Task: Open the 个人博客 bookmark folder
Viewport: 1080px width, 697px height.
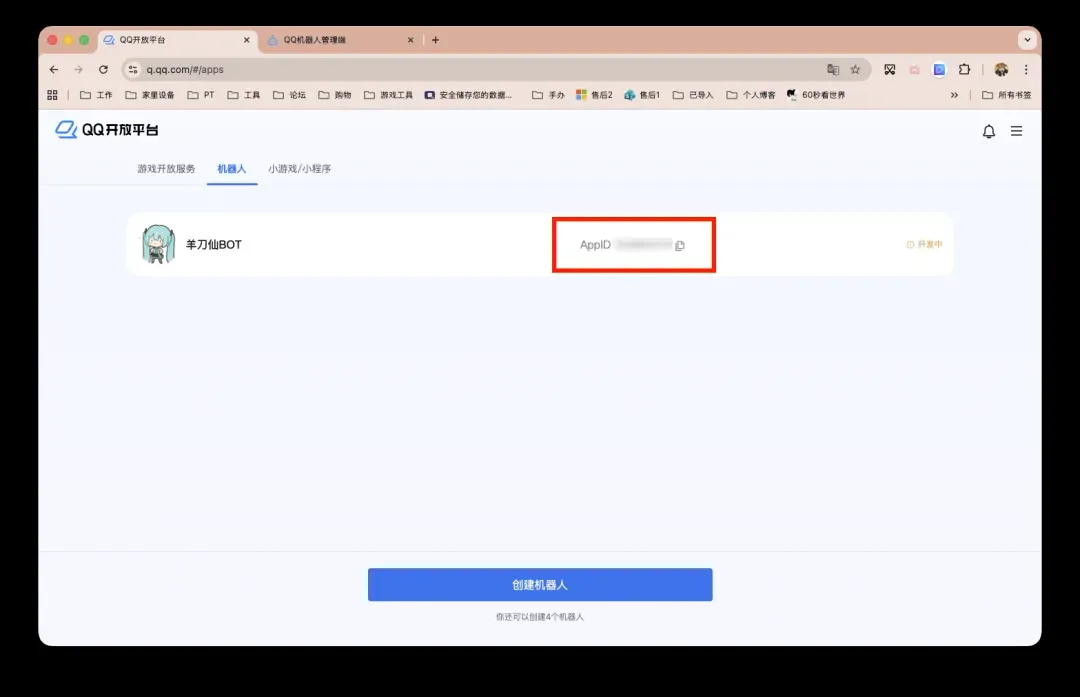Action: click(751, 95)
